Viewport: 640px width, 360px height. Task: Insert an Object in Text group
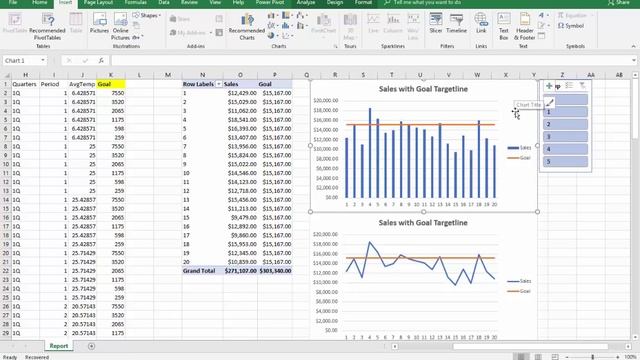coord(542,36)
